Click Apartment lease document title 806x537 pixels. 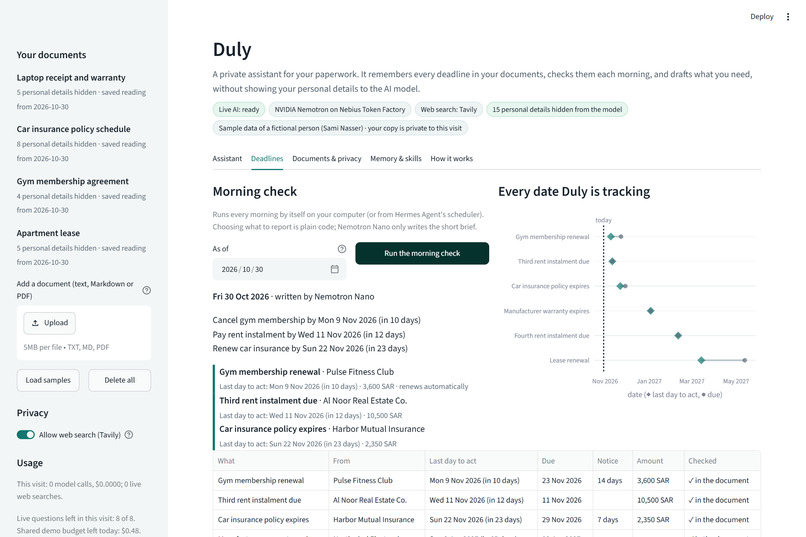coord(48,233)
